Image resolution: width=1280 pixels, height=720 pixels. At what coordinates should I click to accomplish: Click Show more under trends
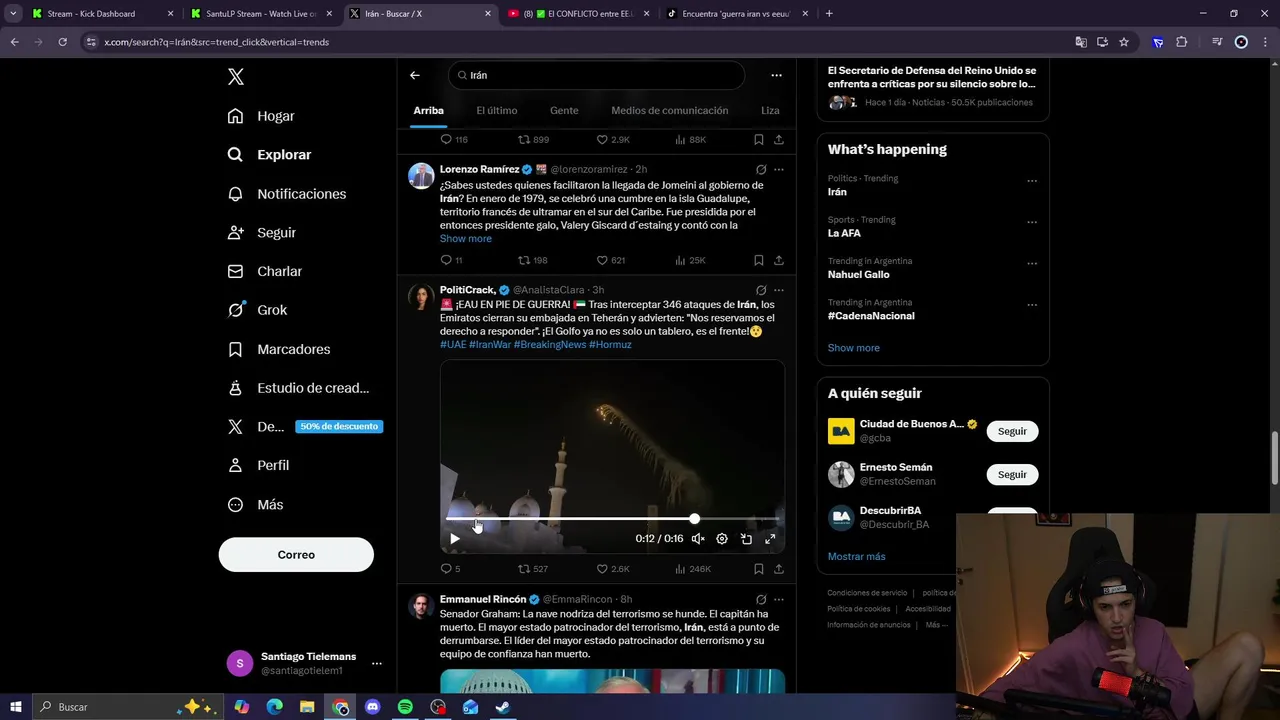(854, 348)
